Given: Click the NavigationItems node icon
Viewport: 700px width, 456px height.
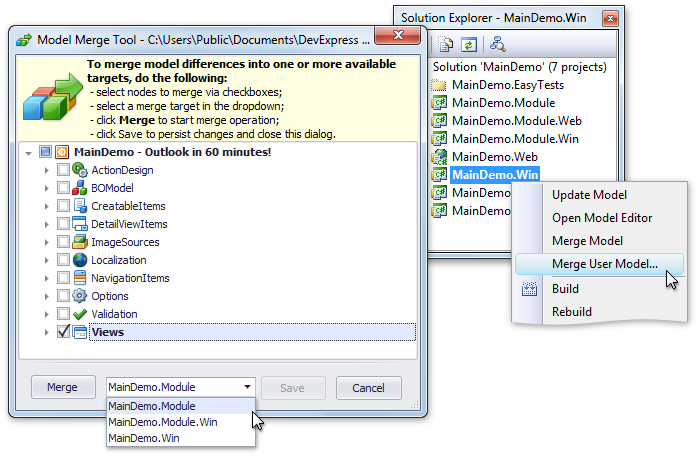Looking at the screenshot, I should pos(79,278).
